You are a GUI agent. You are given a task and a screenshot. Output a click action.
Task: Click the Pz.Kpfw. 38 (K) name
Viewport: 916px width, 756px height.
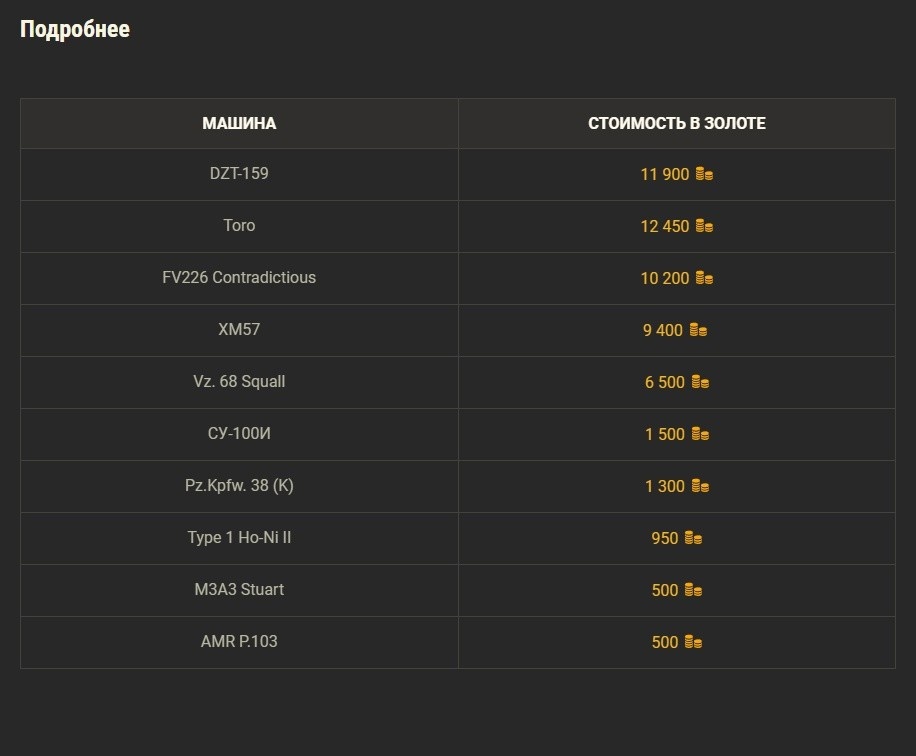[239, 486]
